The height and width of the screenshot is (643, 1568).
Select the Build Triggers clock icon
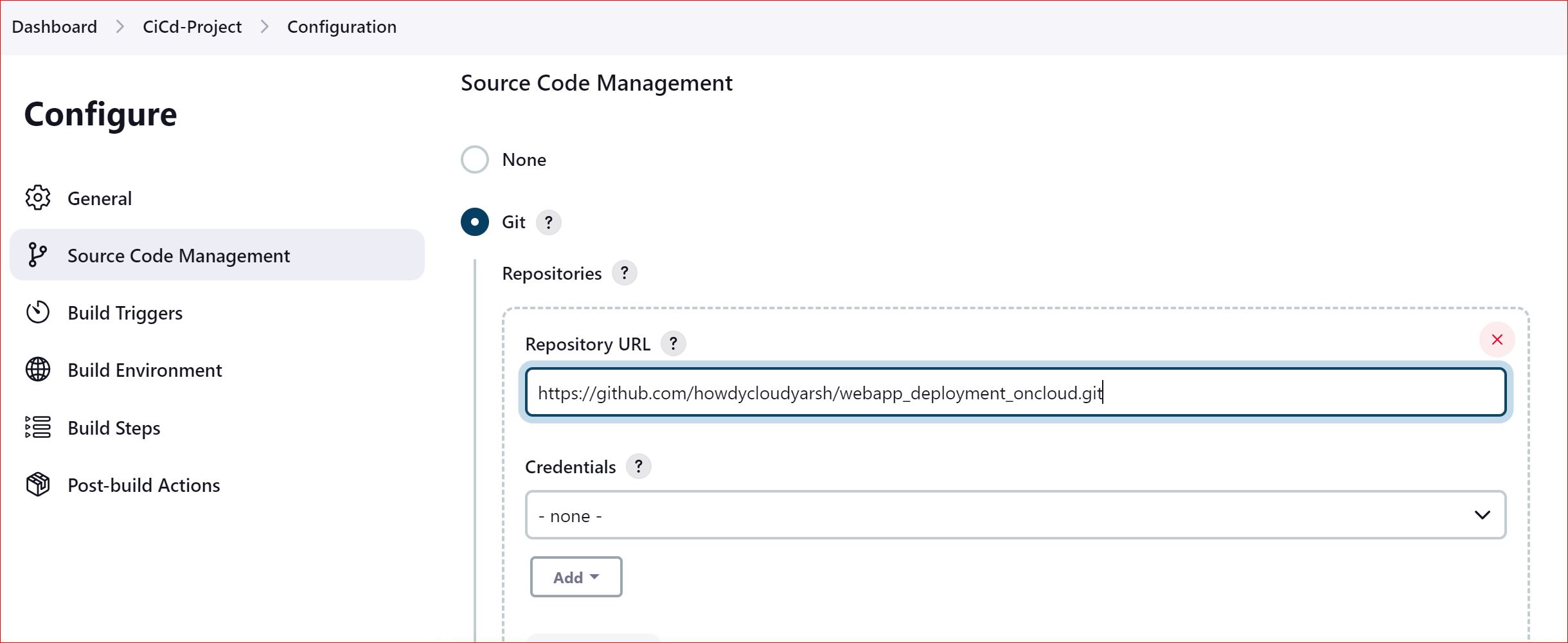[x=37, y=312]
